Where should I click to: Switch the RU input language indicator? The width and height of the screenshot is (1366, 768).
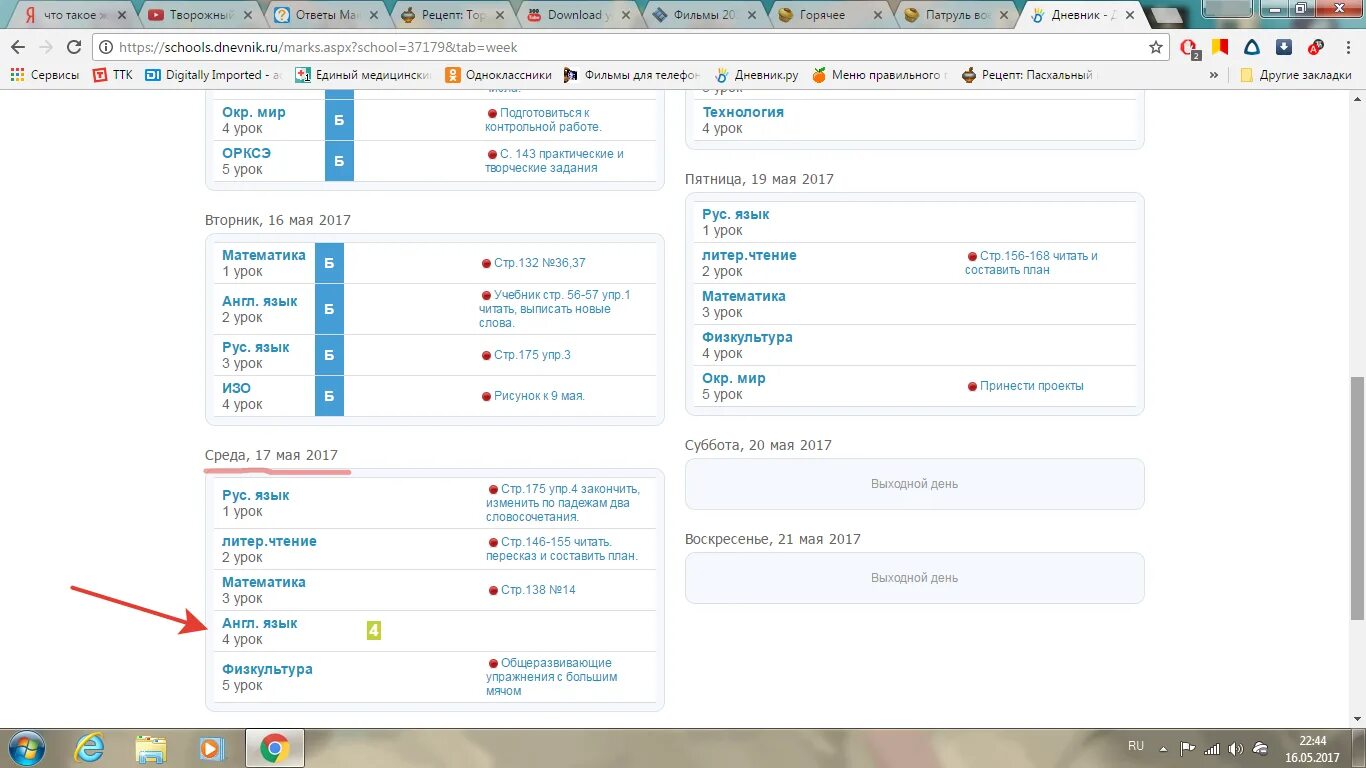coord(1136,746)
